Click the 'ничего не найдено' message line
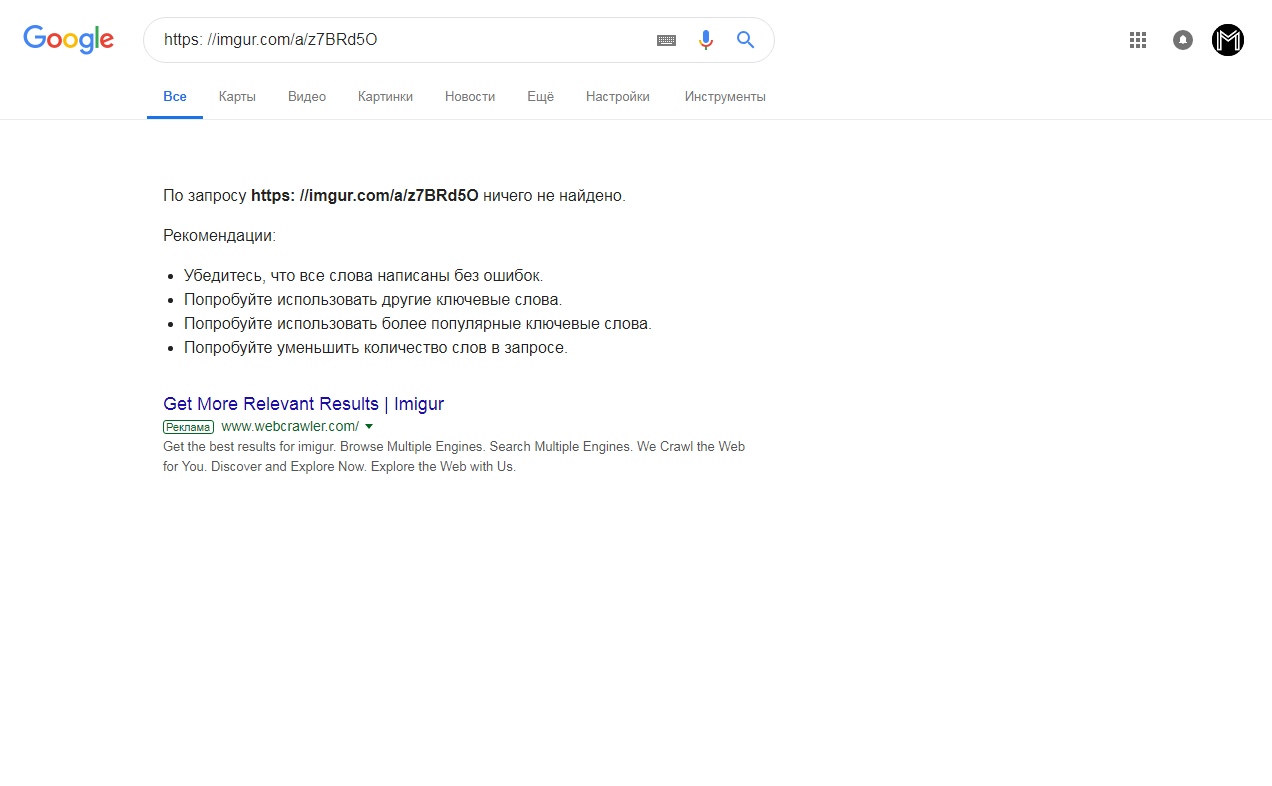The width and height of the screenshot is (1272, 786). click(x=394, y=196)
